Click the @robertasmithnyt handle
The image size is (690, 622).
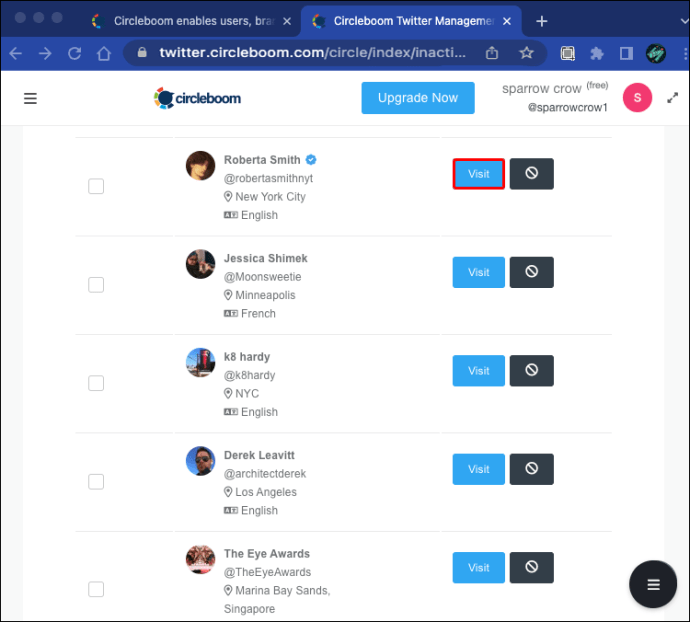click(x=268, y=178)
